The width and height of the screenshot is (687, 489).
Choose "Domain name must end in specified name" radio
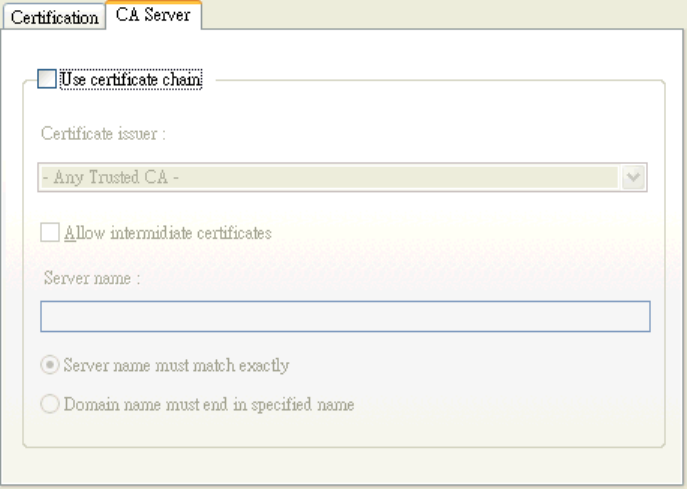[x=49, y=405]
